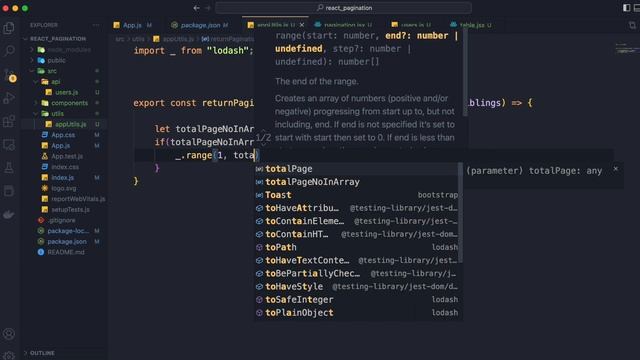Select Toast bootstrap suggestion
The height and width of the screenshot is (360, 640).
356,195
